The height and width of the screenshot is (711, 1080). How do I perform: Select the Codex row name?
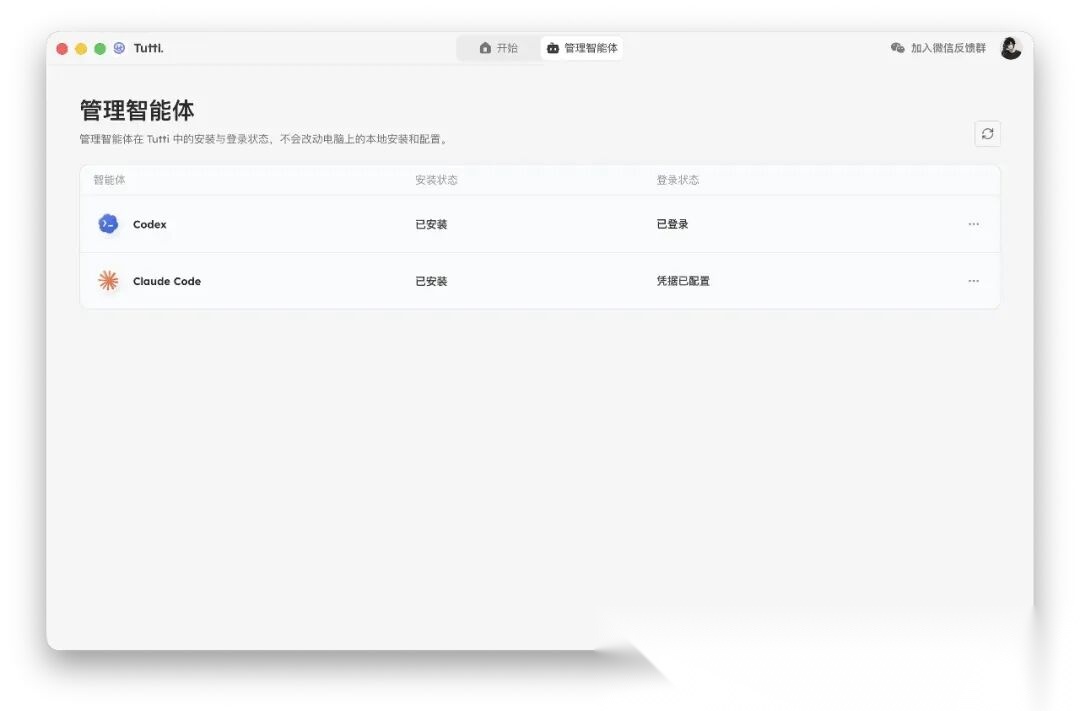tap(149, 225)
